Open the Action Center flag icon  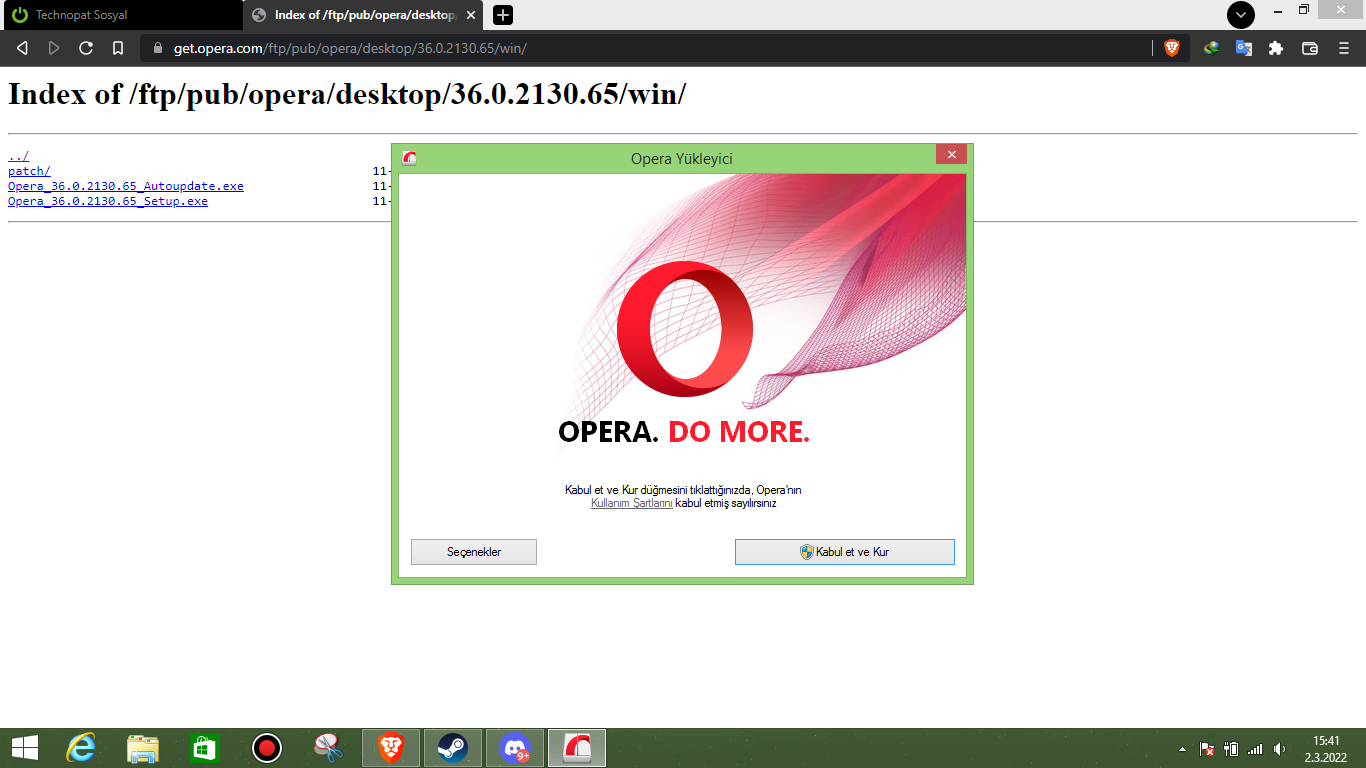click(1207, 749)
